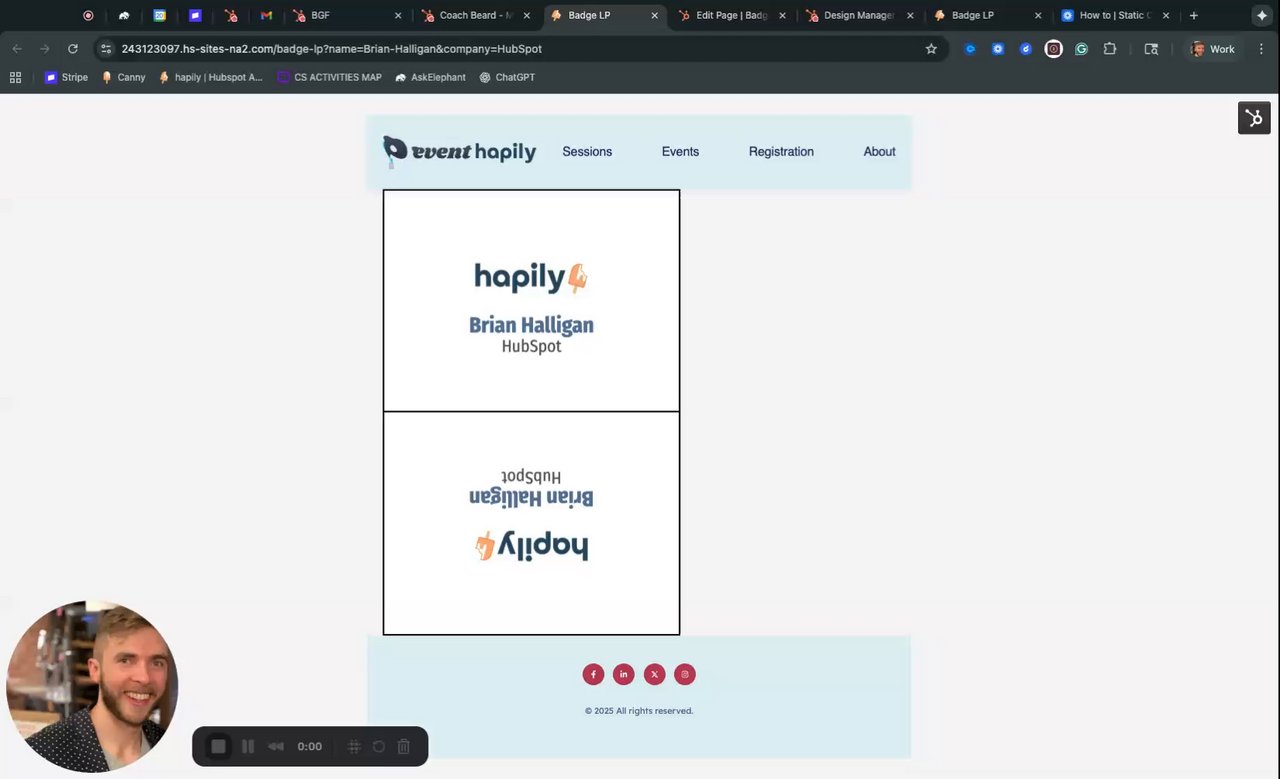This screenshot has height=779, width=1280.
Task: Close the How to | Static tab
Action: [1166, 16]
